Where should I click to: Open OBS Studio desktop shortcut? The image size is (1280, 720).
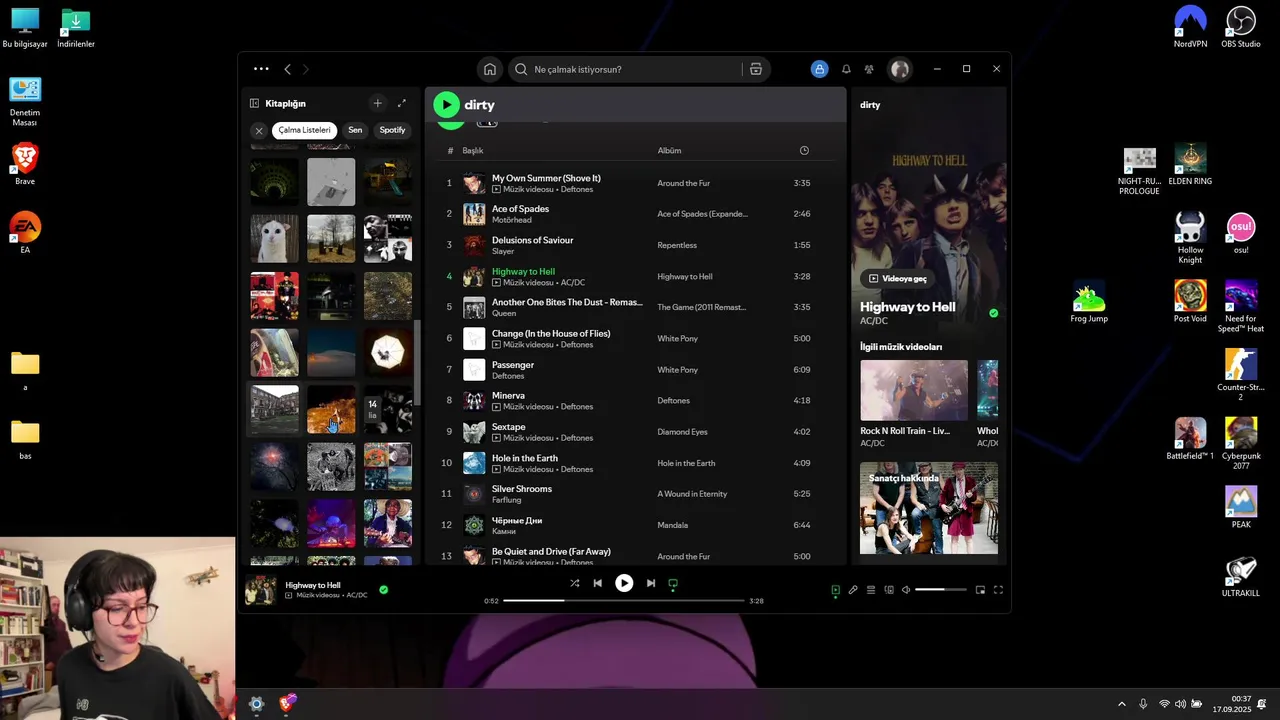click(1241, 27)
